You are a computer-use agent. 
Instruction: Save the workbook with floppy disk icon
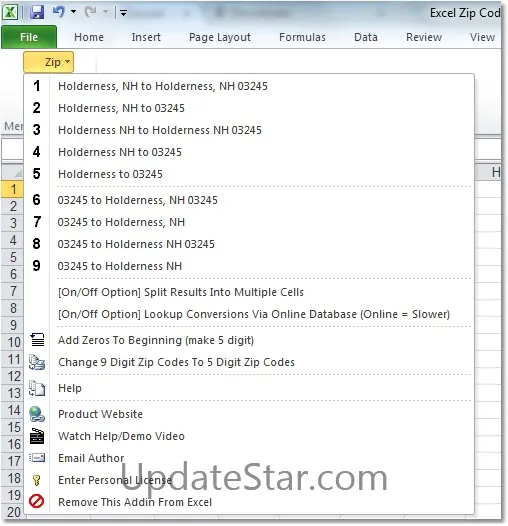[x=37, y=12]
